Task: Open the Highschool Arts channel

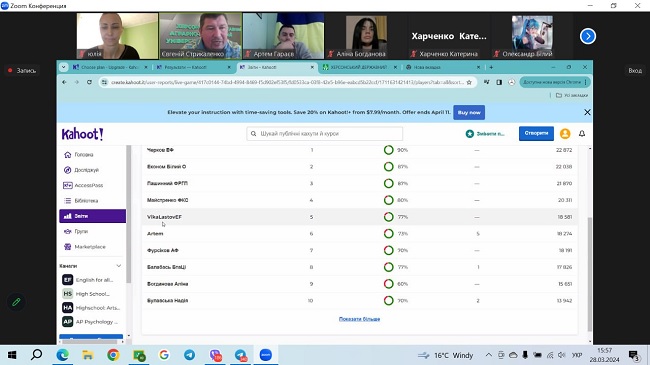Action: pyautogui.click(x=92, y=308)
